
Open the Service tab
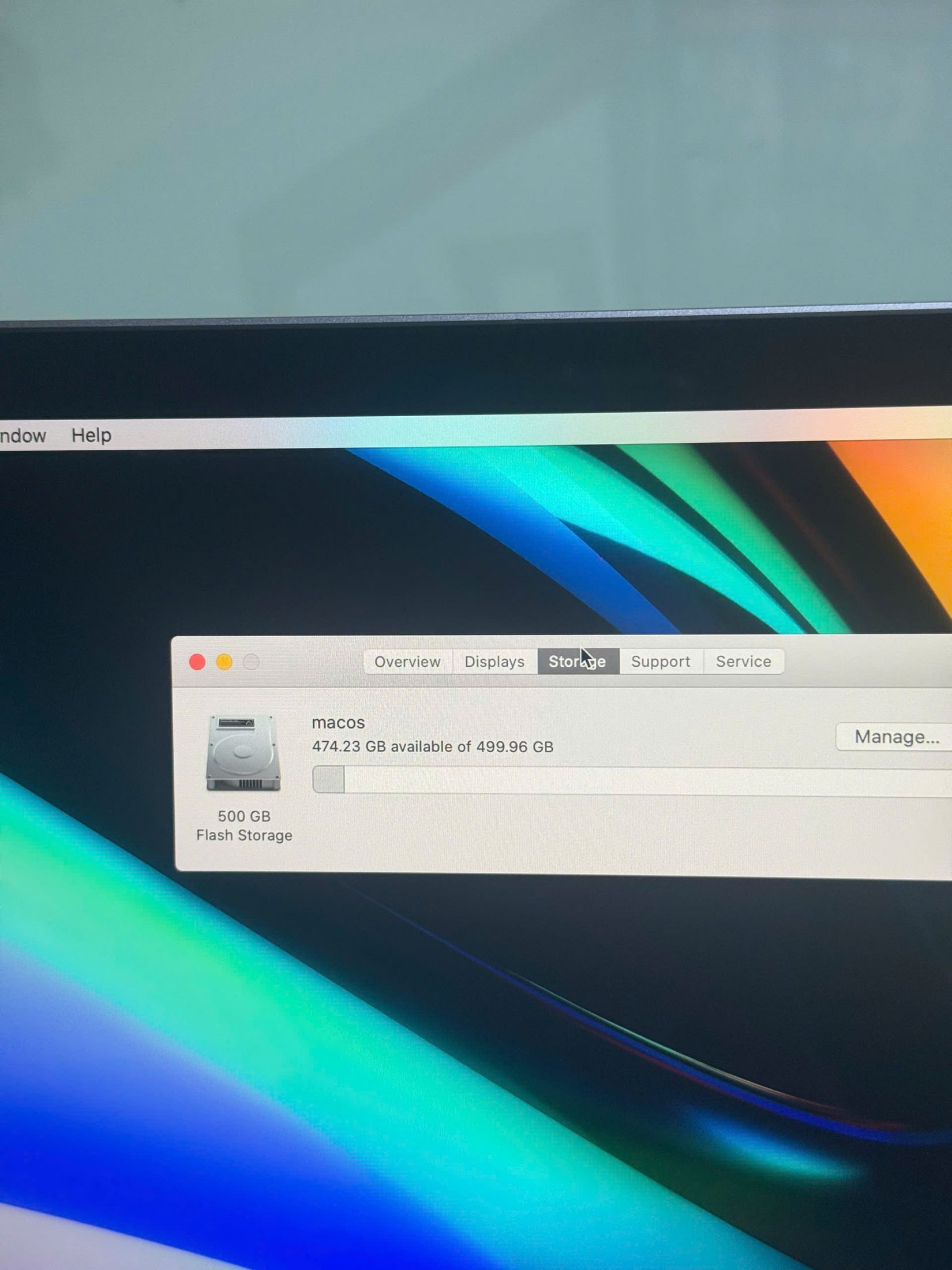click(743, 662)
